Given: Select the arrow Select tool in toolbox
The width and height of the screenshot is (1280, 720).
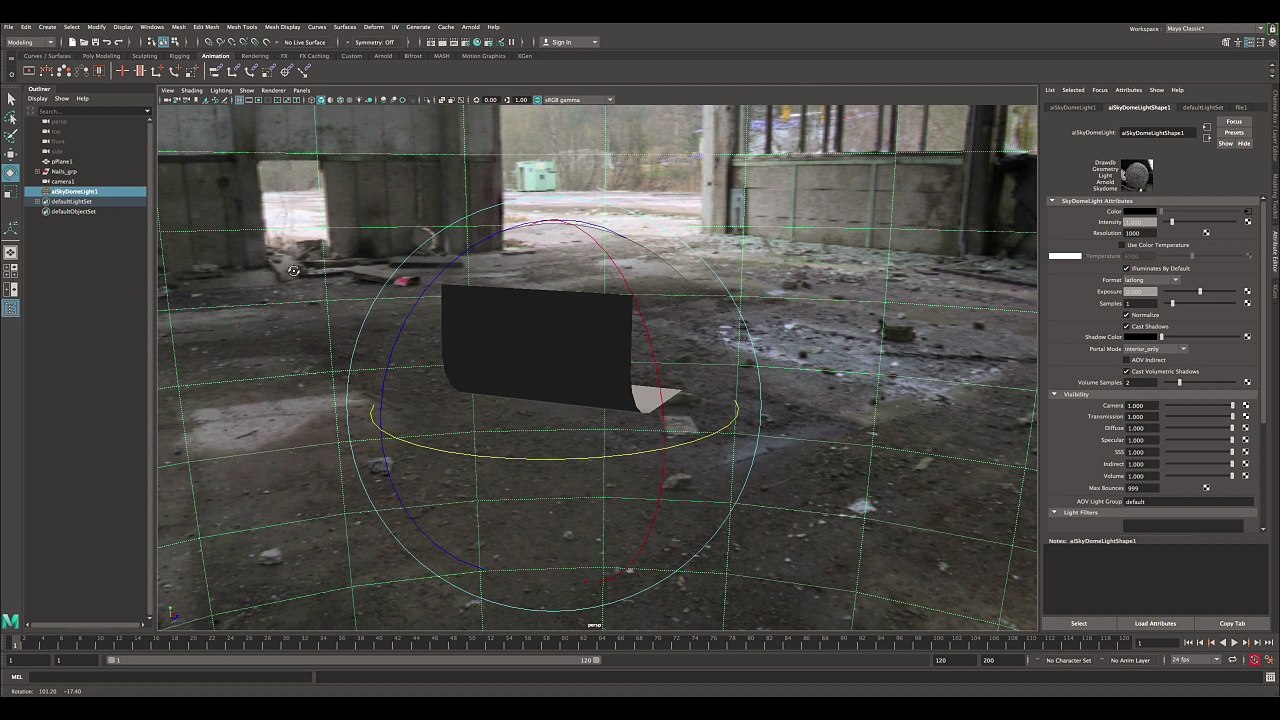Looking at the screenshot, I should 11,99.
